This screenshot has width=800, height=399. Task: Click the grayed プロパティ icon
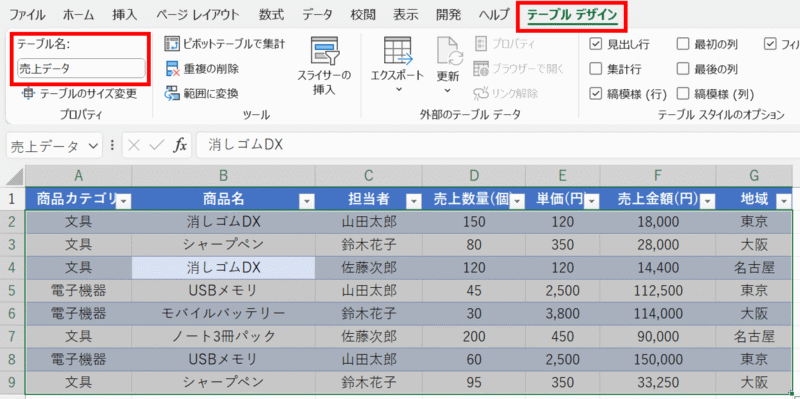481,44
